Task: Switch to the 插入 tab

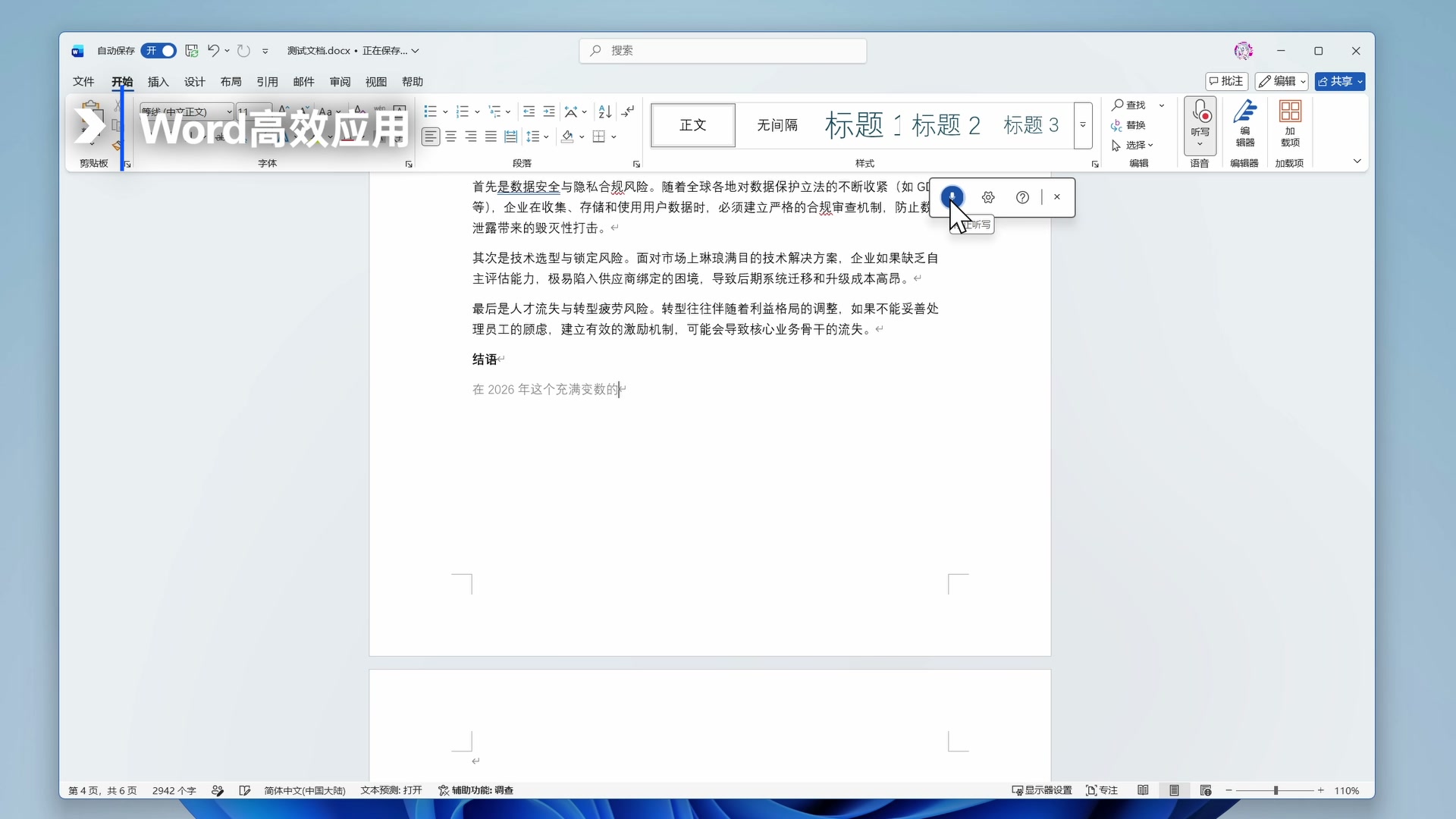Action: pyautogui.click(x=158, y=82)
